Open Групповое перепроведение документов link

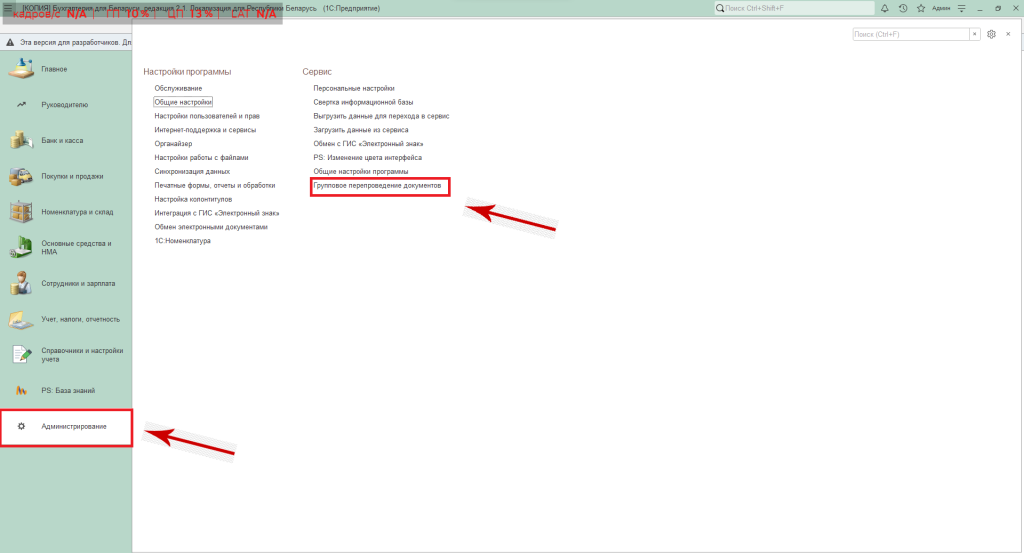(x=377, y=185)
